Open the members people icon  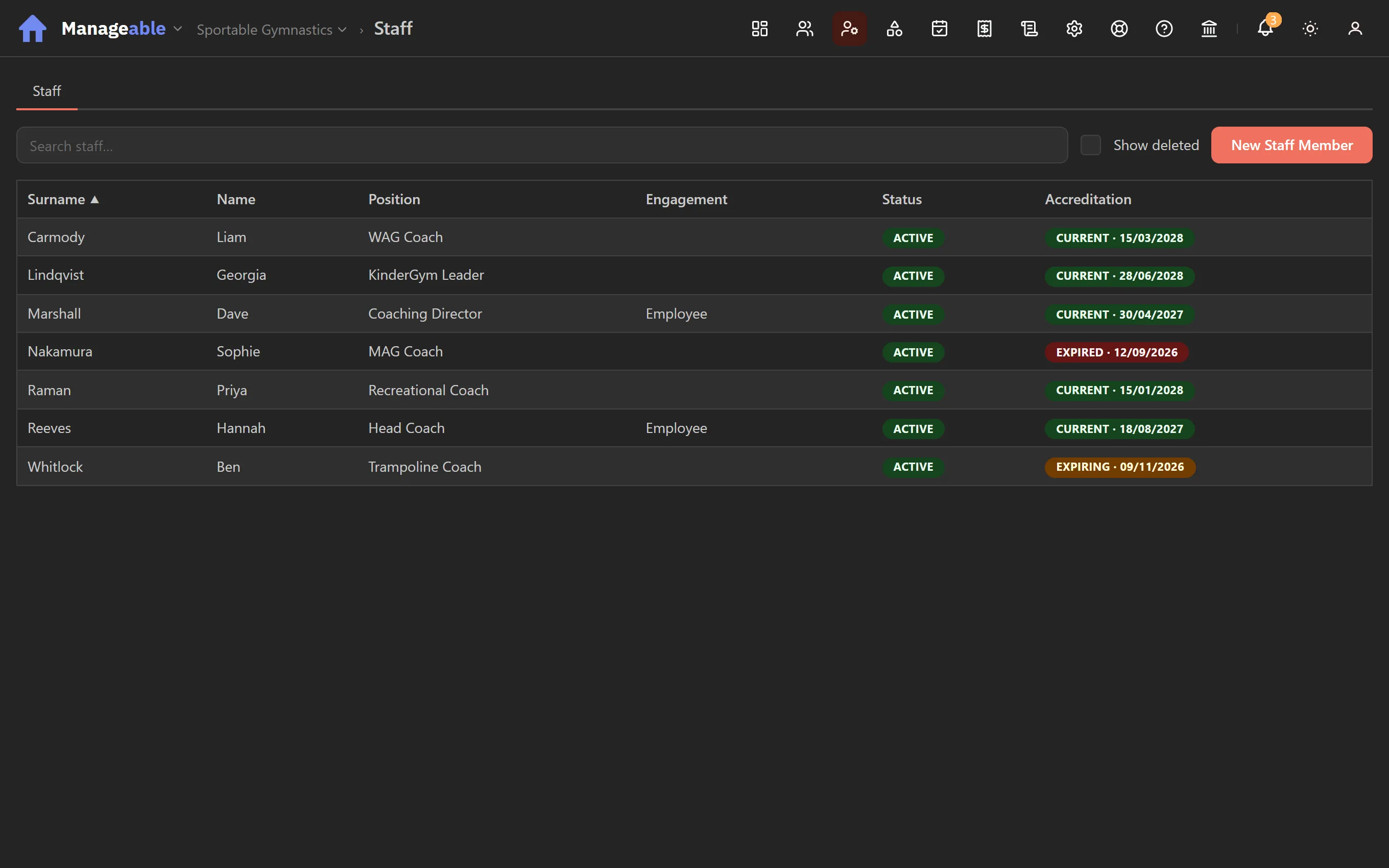coord(805,29)
